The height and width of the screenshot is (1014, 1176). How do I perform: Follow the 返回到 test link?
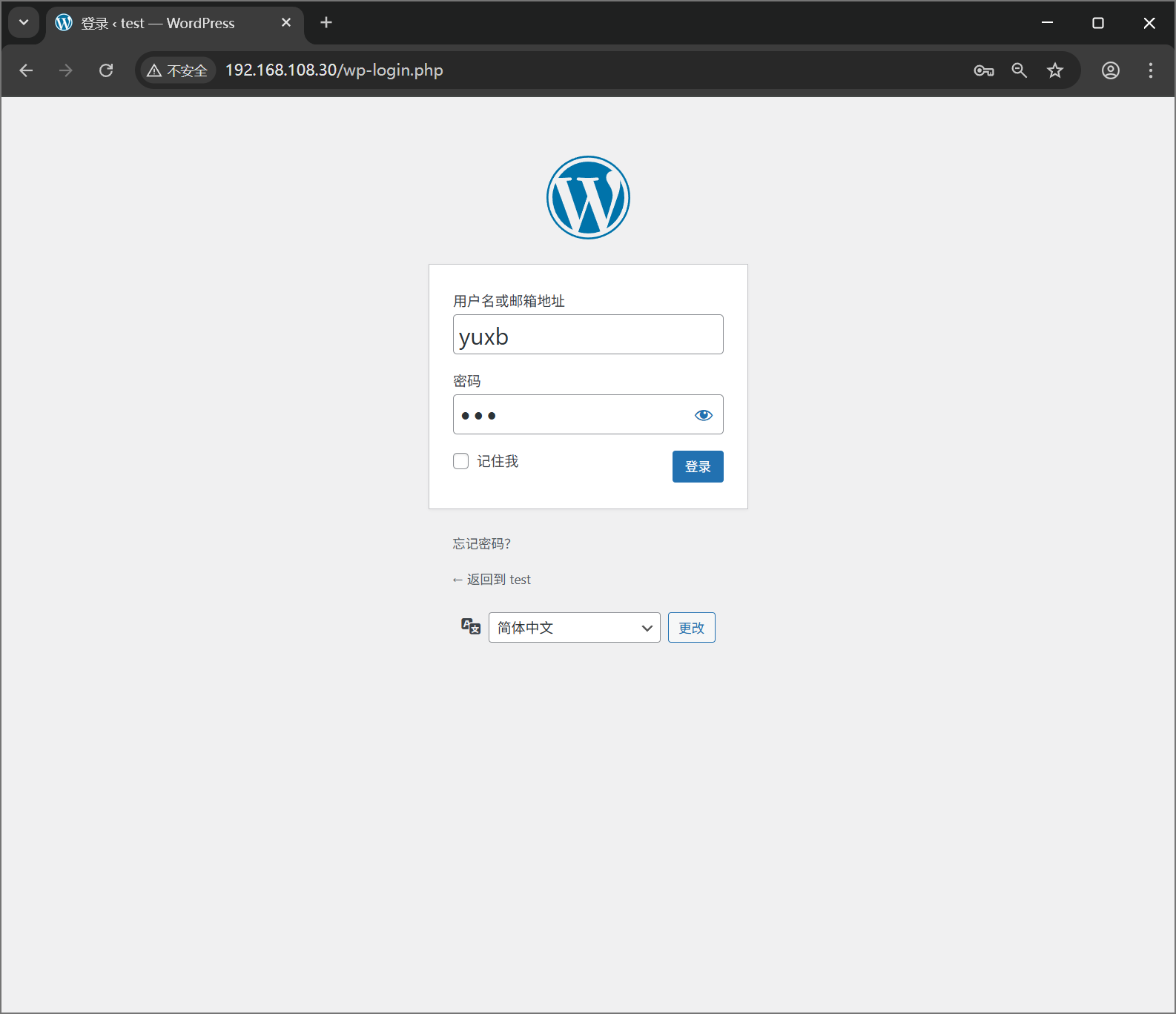click(492, 580)
